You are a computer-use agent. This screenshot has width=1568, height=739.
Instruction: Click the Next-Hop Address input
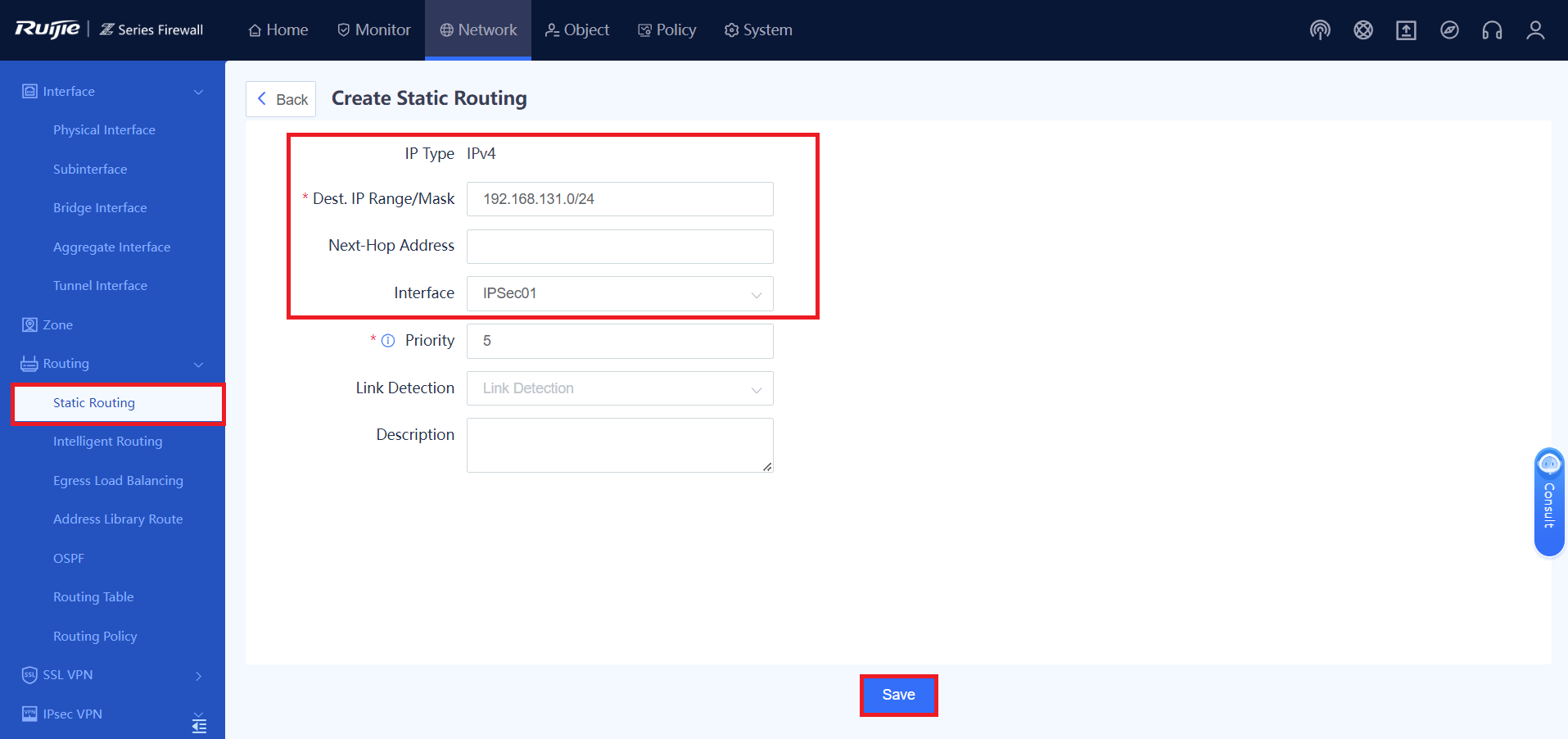[620, 247]
